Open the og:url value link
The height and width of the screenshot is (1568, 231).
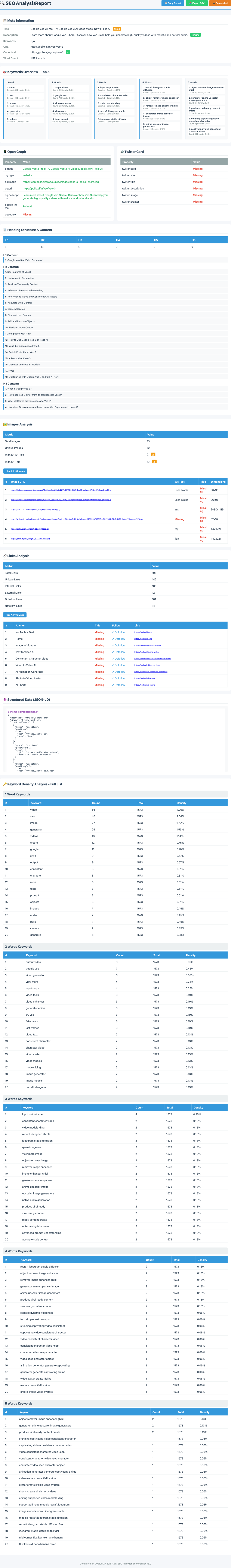[39, 189]
